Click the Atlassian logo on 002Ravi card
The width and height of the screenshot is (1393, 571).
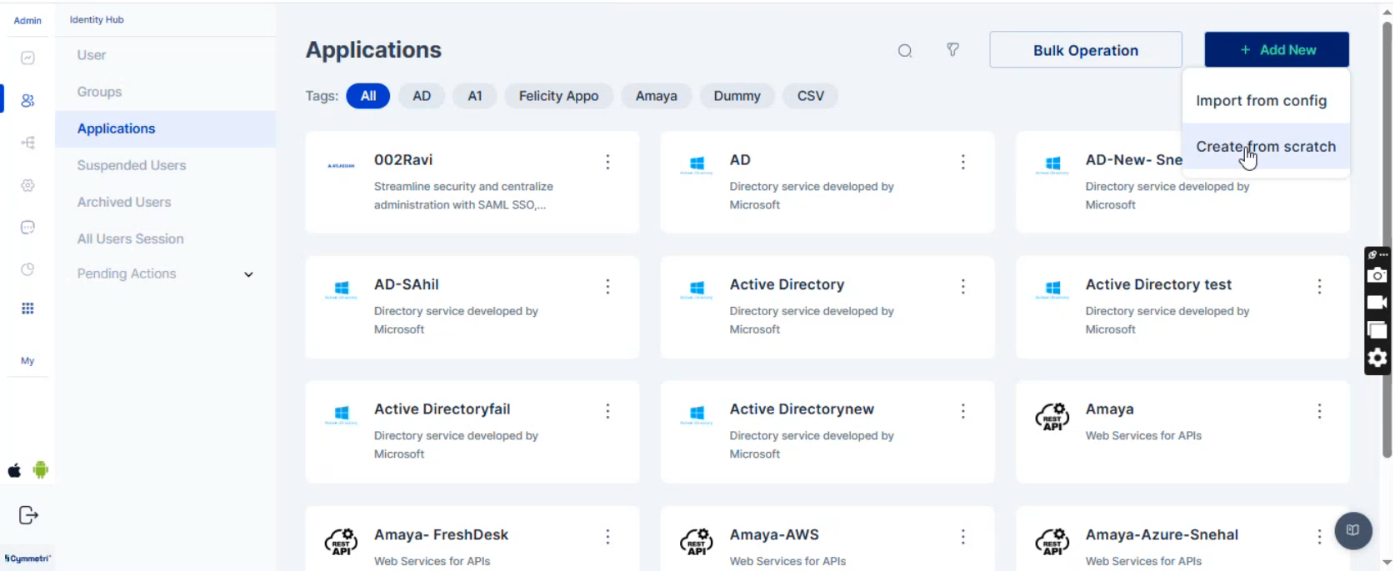tap(341, 166)
